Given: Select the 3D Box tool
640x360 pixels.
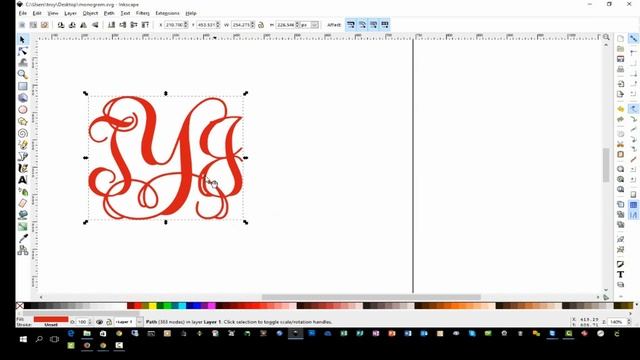Looking at the screenshot, I should (x=22, y=98).
